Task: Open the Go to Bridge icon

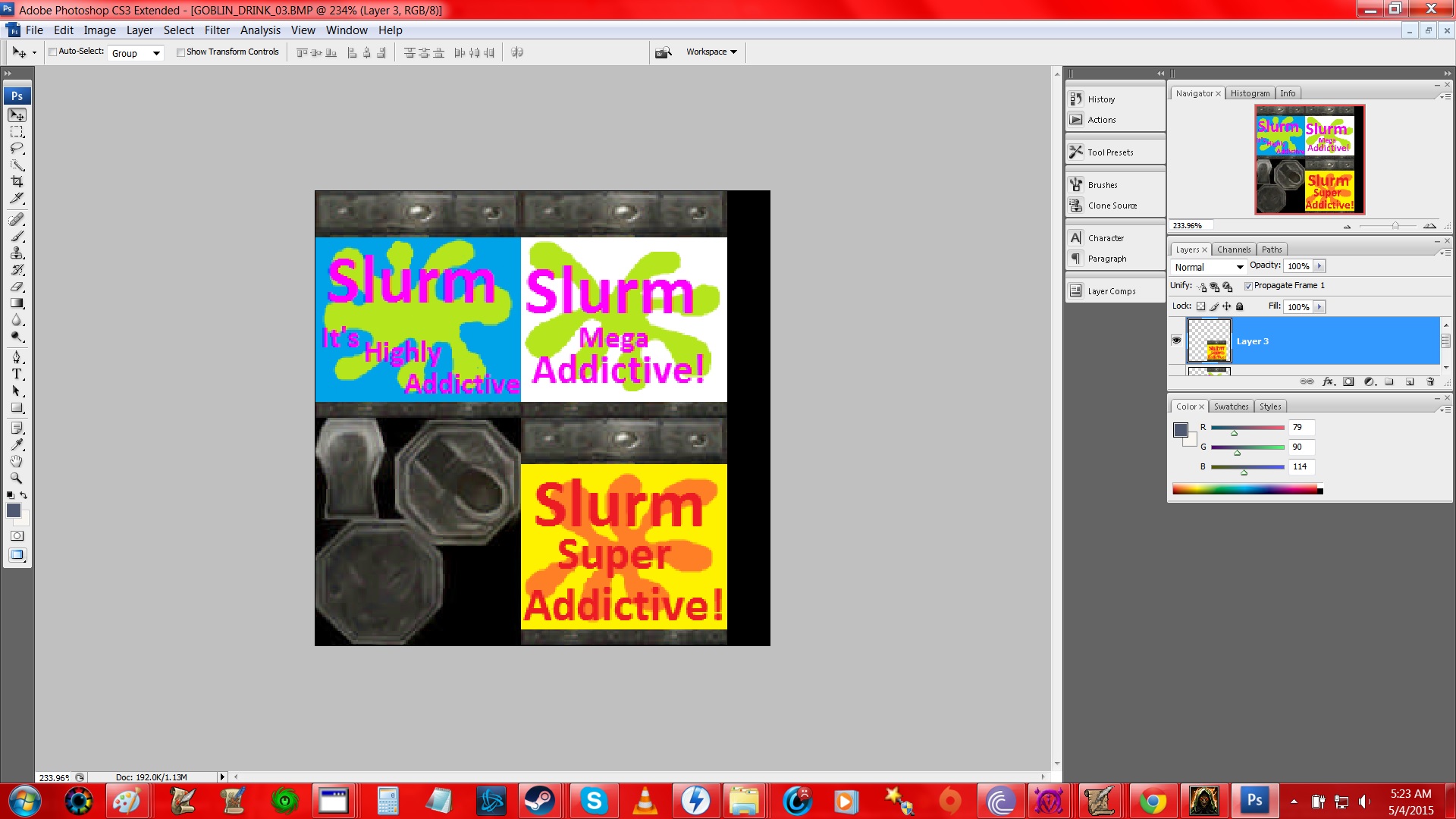Action: tap(664, 52)
